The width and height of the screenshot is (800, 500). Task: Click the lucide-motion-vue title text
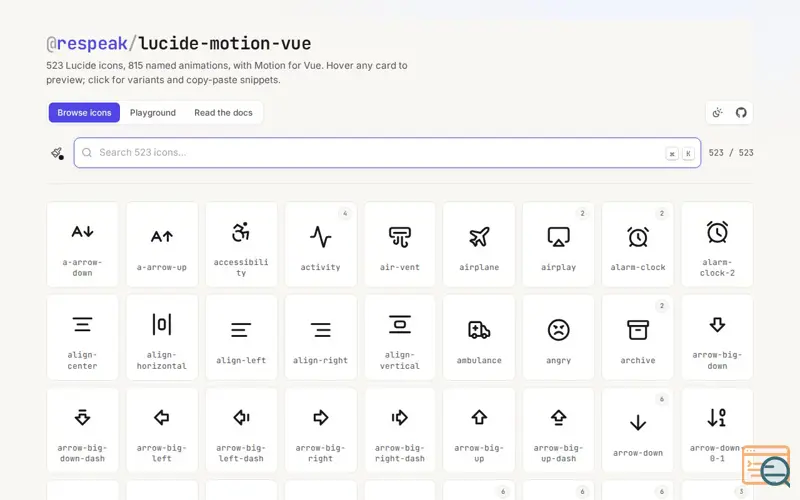point(224,43)
